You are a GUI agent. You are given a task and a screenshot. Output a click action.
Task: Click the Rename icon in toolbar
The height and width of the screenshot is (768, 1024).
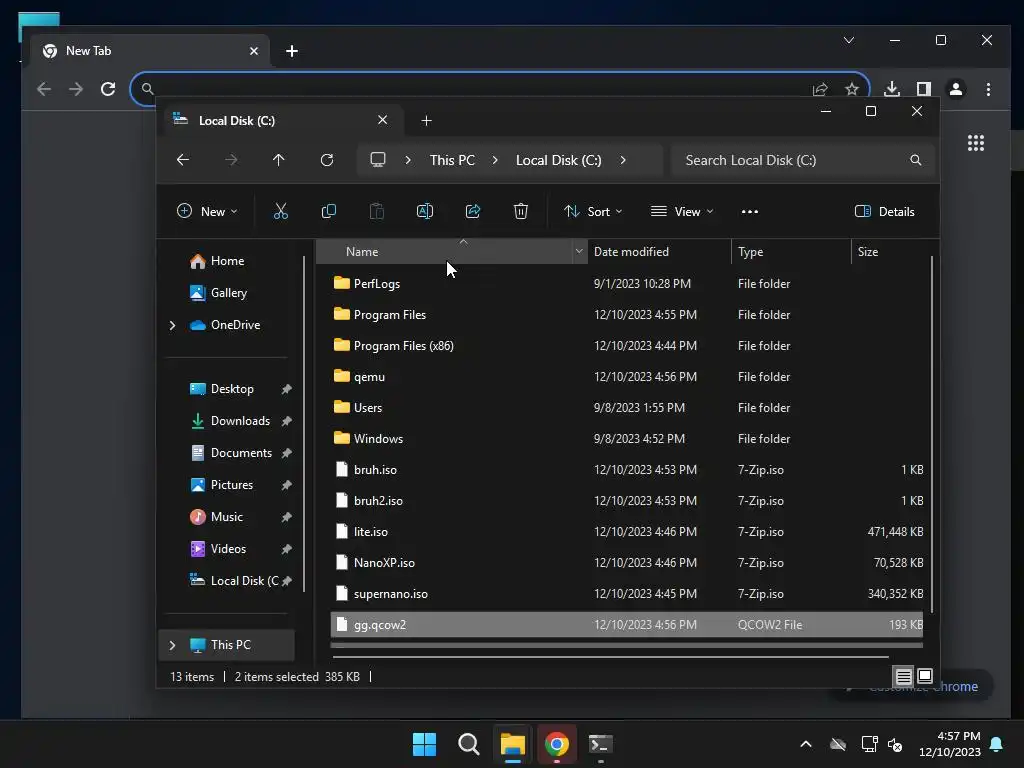click(x=424, y=211)
